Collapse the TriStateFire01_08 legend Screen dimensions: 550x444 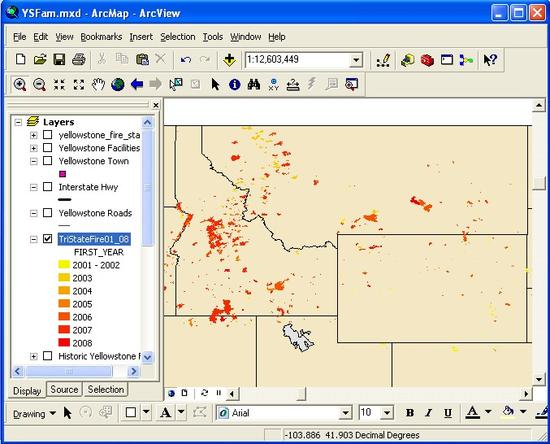pos(34,239)
